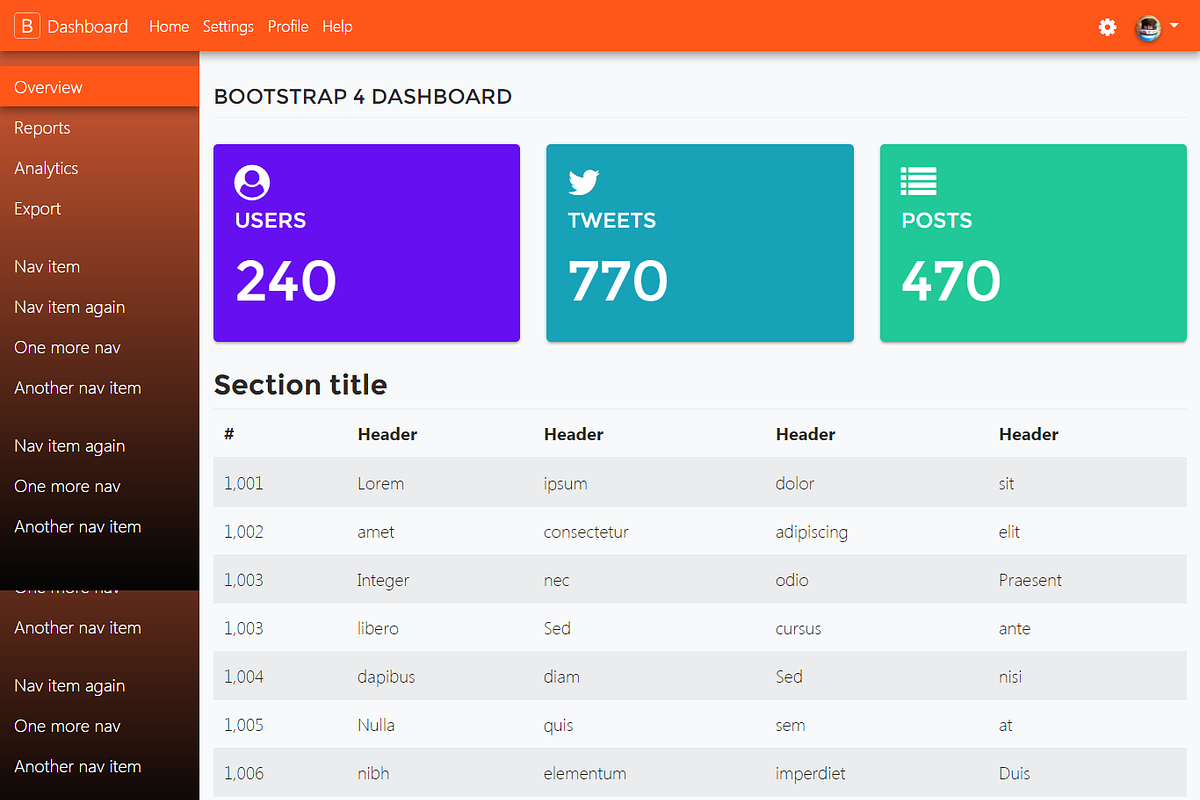
Task: Select table cell 'dapibus'
Action: point(386,677)
